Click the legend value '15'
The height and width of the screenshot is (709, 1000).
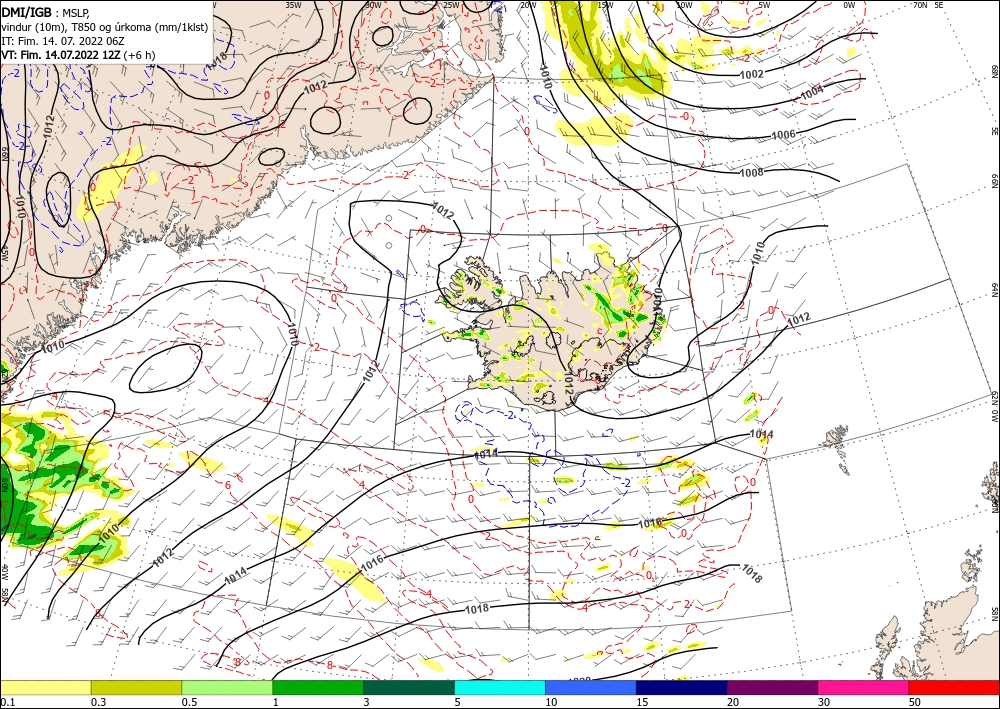tap(642, 702)
